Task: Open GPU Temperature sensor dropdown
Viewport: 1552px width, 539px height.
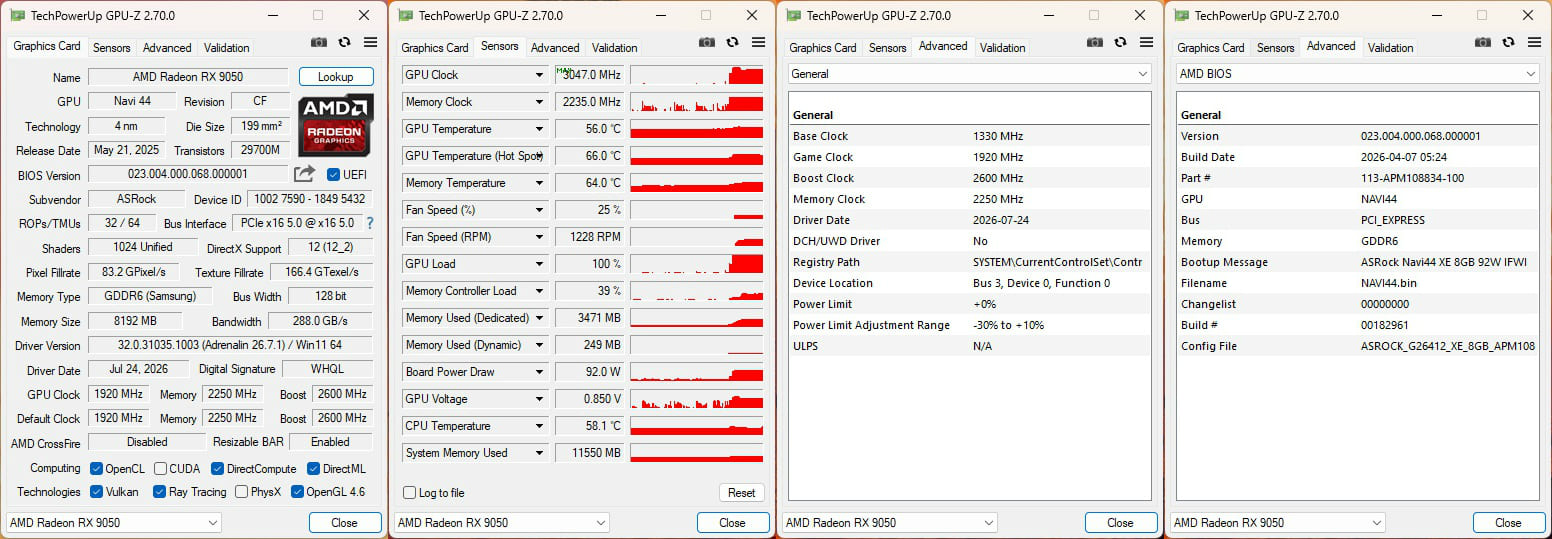Action: click(539, 129)
